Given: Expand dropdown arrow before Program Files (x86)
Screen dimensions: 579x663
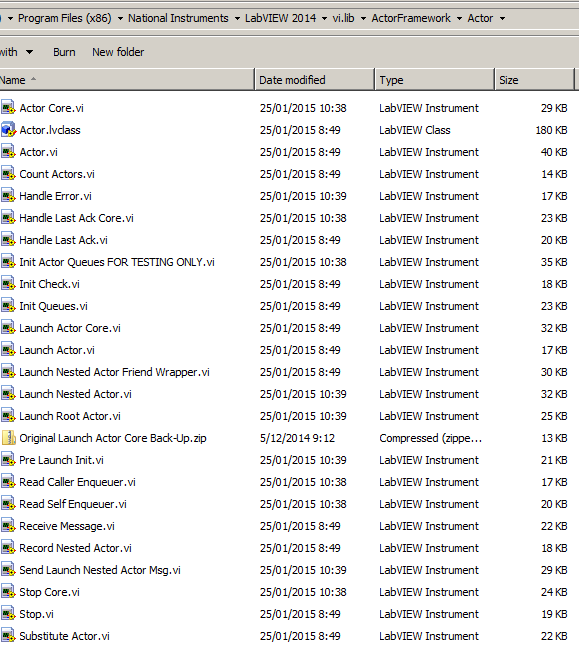Looking at the screenshot, I should [x=10, y=19].
